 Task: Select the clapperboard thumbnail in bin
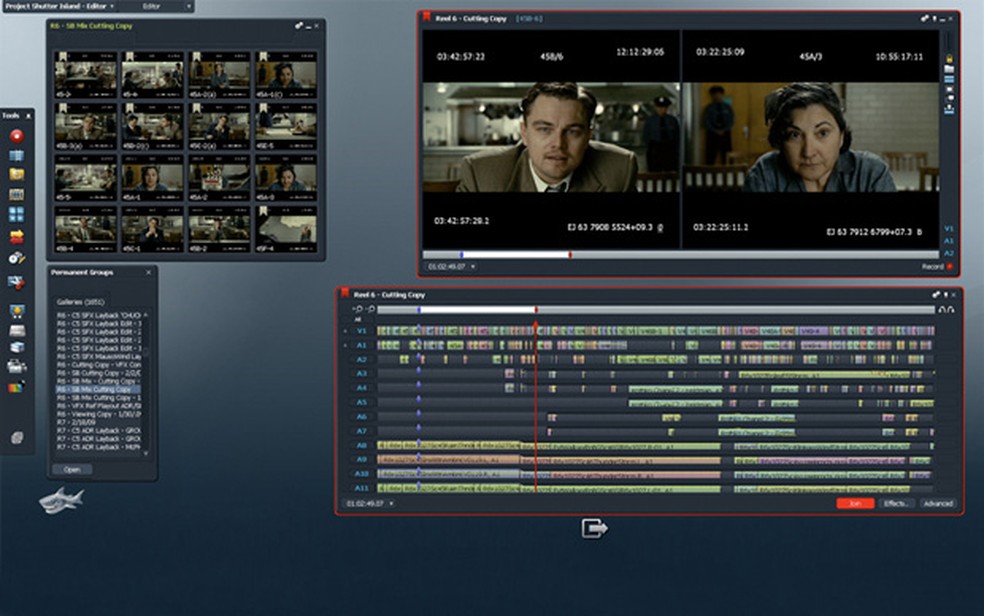tap(219, 179)
